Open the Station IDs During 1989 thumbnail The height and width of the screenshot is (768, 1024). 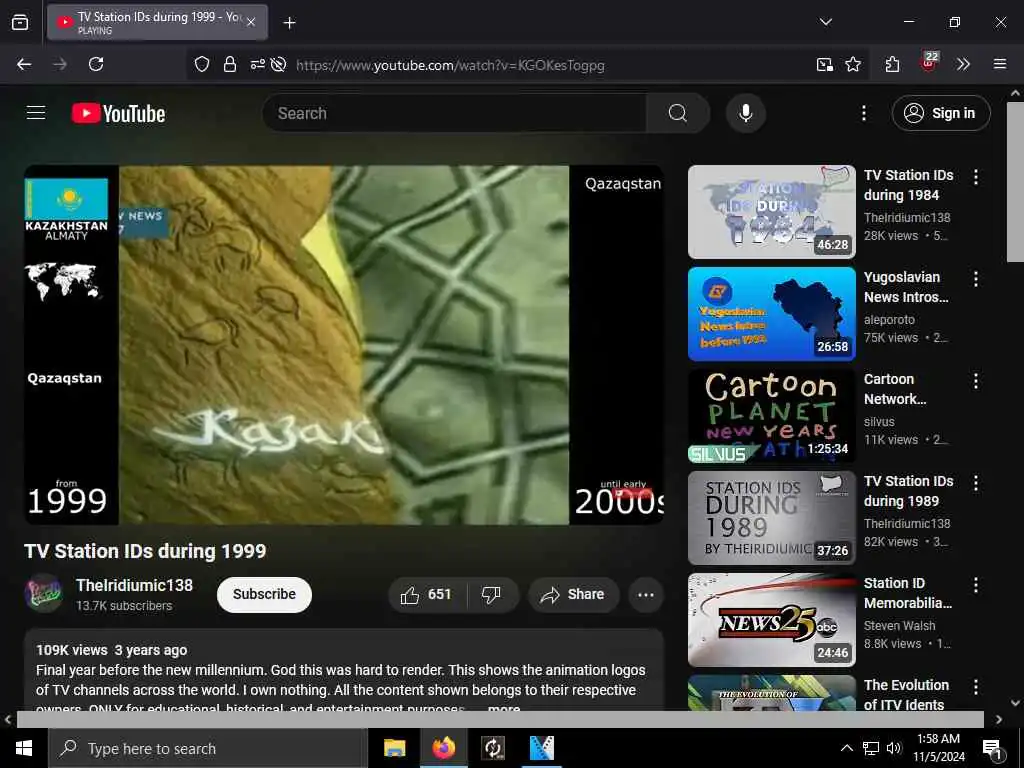772,518
